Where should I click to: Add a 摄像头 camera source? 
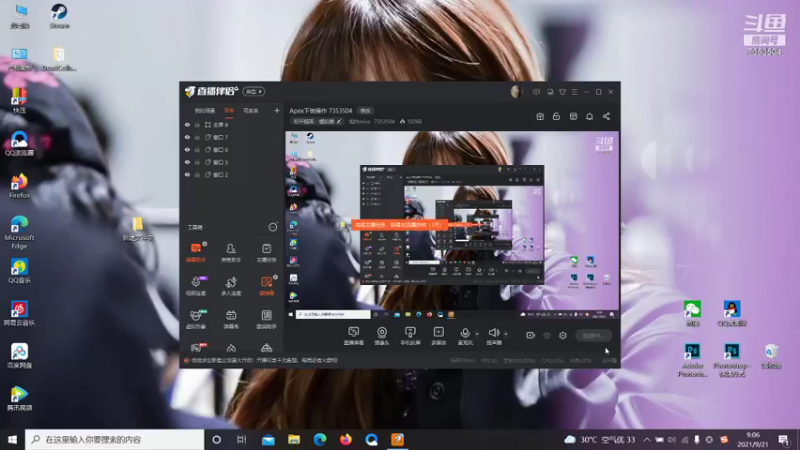point(382,336)
